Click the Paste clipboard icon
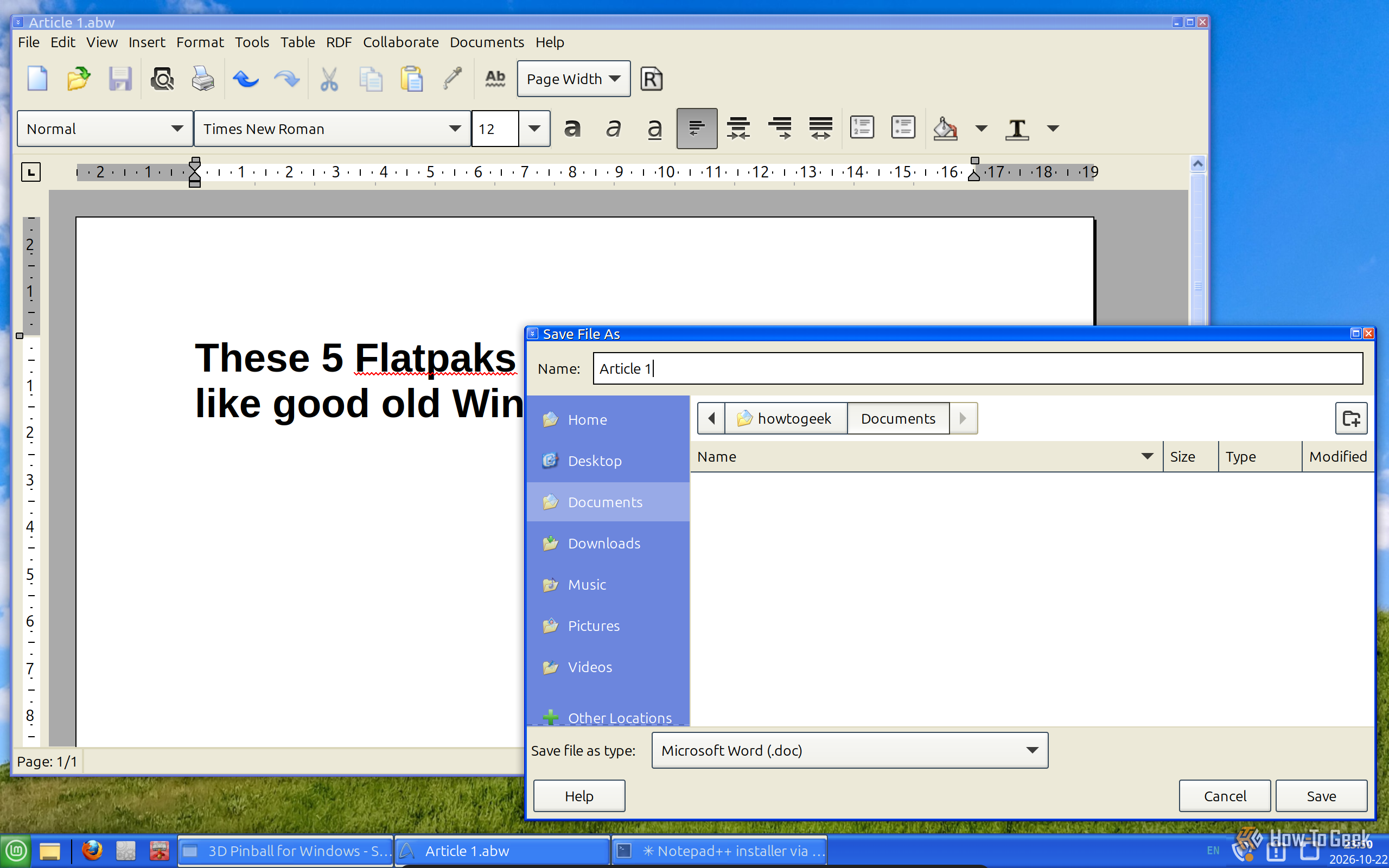The image size is (1389, 868). pyautogui.click(x=411, y=79)
